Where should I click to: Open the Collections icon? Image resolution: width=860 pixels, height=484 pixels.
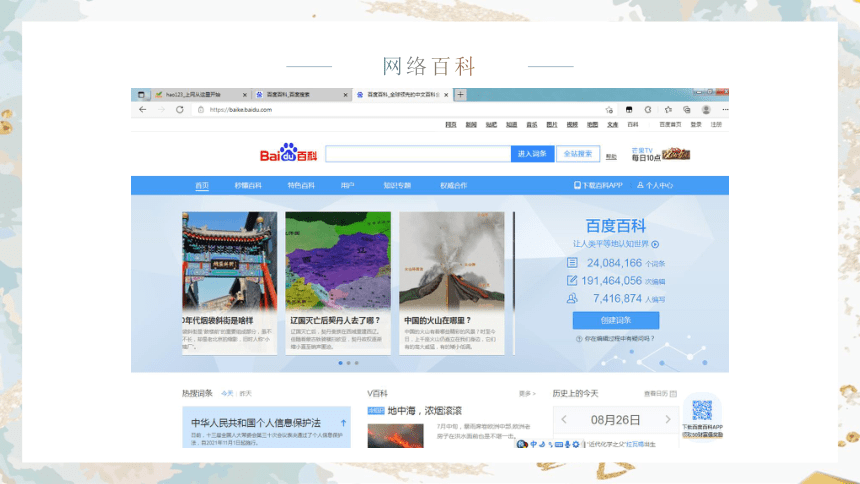(687, 110)
